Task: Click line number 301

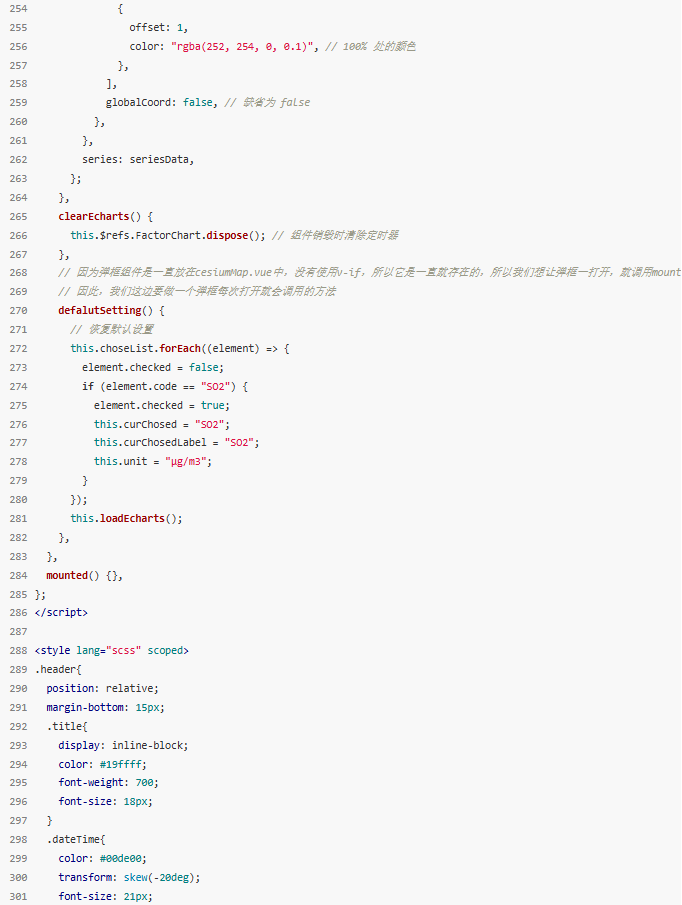Action: point(18,896)
